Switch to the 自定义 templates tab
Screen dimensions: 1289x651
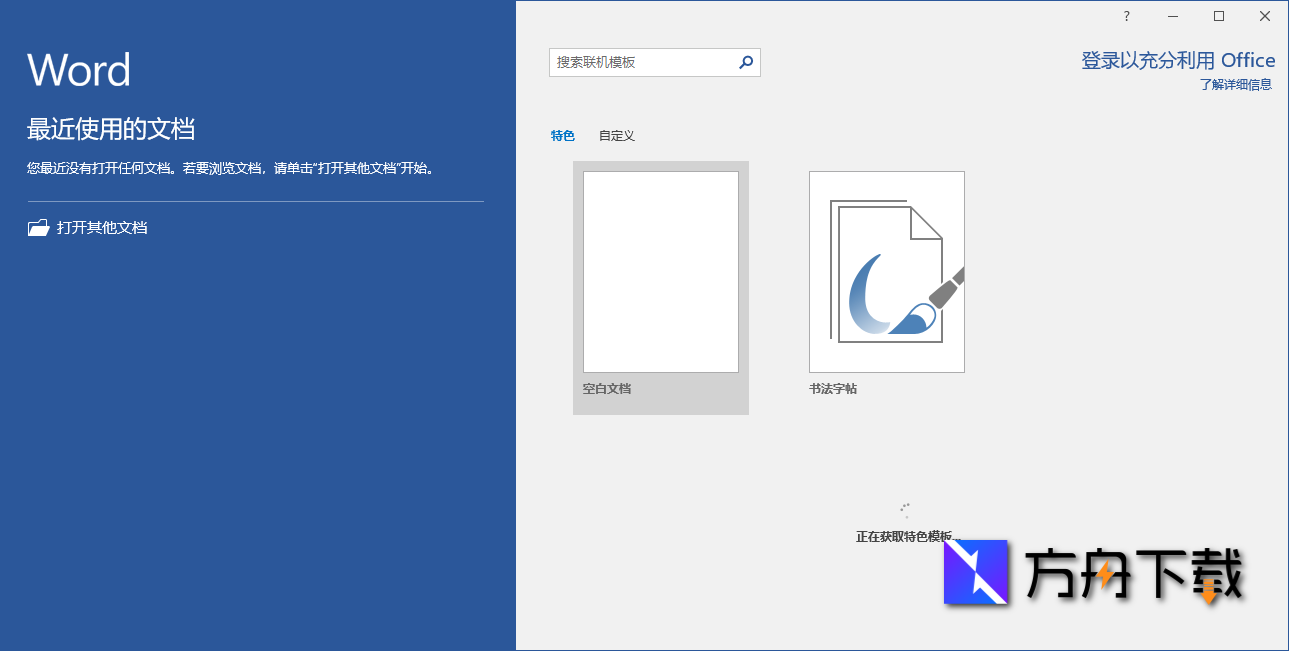pos(616,135)
